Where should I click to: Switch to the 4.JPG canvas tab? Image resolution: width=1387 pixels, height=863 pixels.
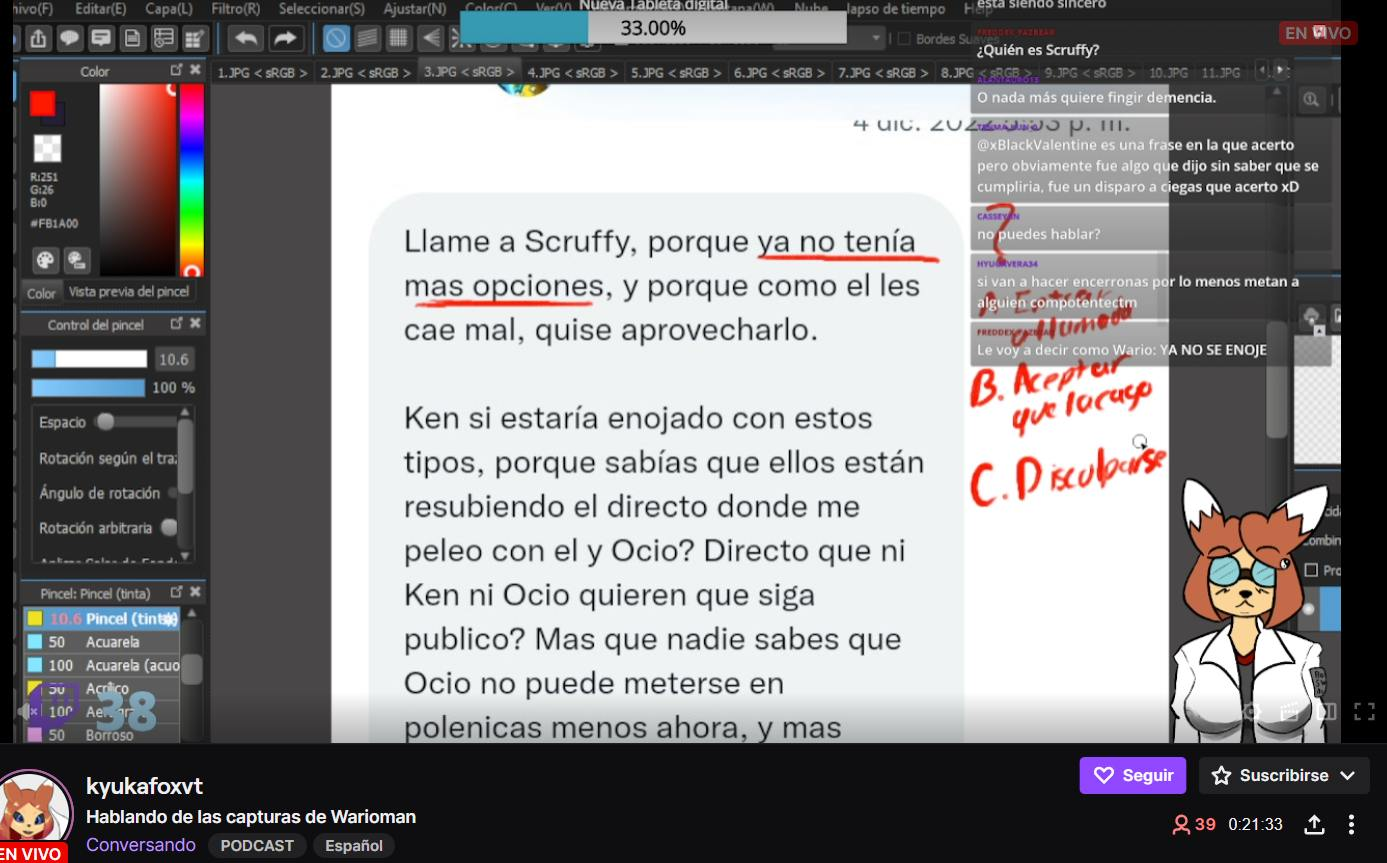pyautogui.click(x=572, y=73)
